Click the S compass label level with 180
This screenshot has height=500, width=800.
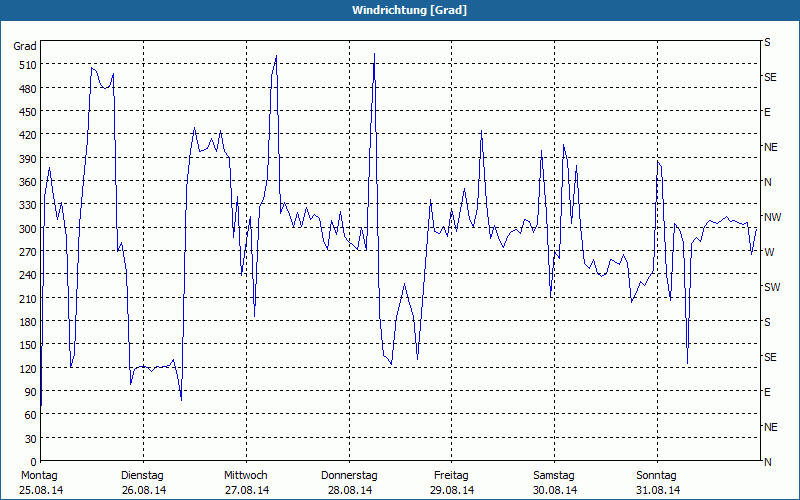[767, 322]
